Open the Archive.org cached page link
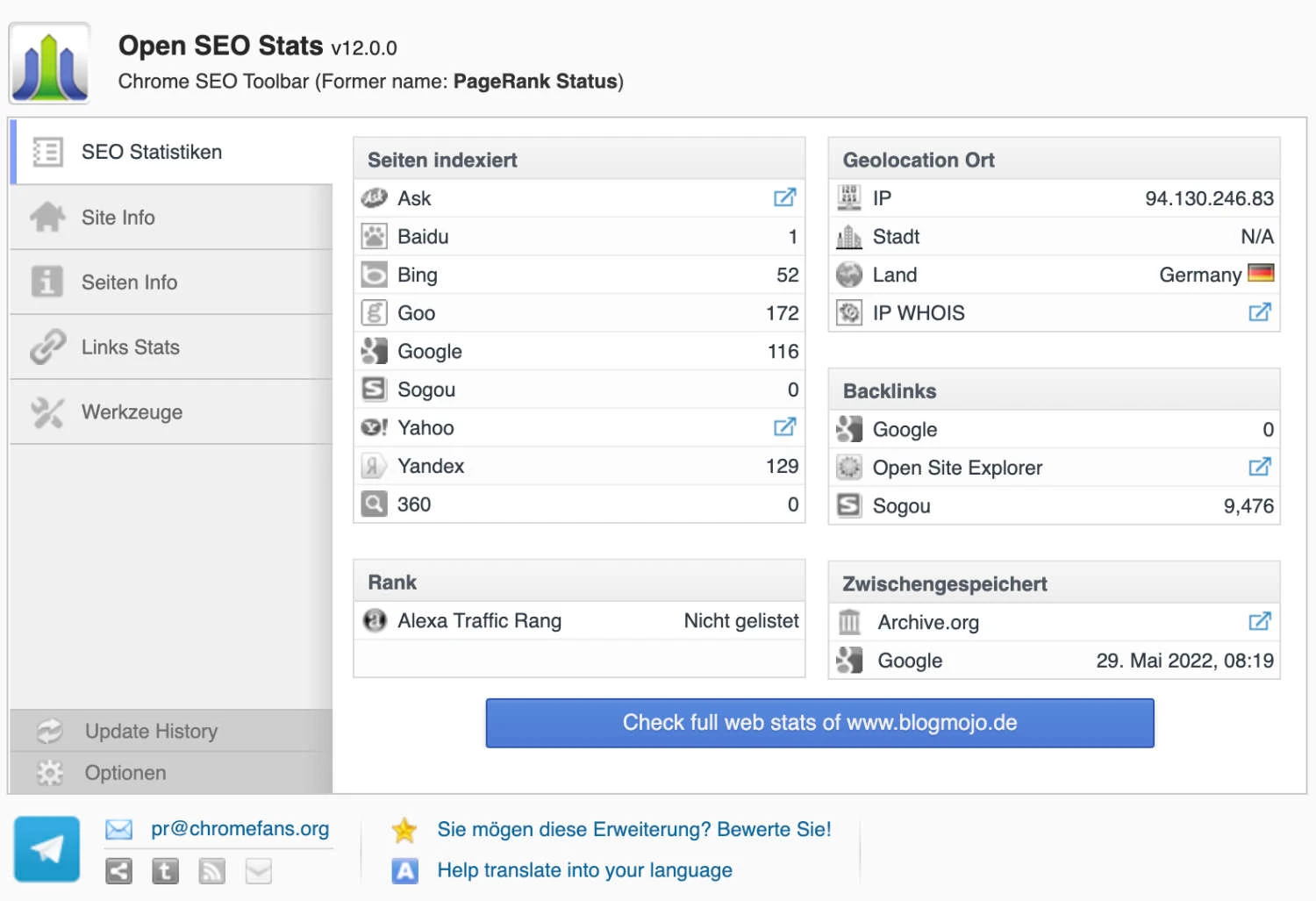The image size is (1316, 901). coord(1260,621)
